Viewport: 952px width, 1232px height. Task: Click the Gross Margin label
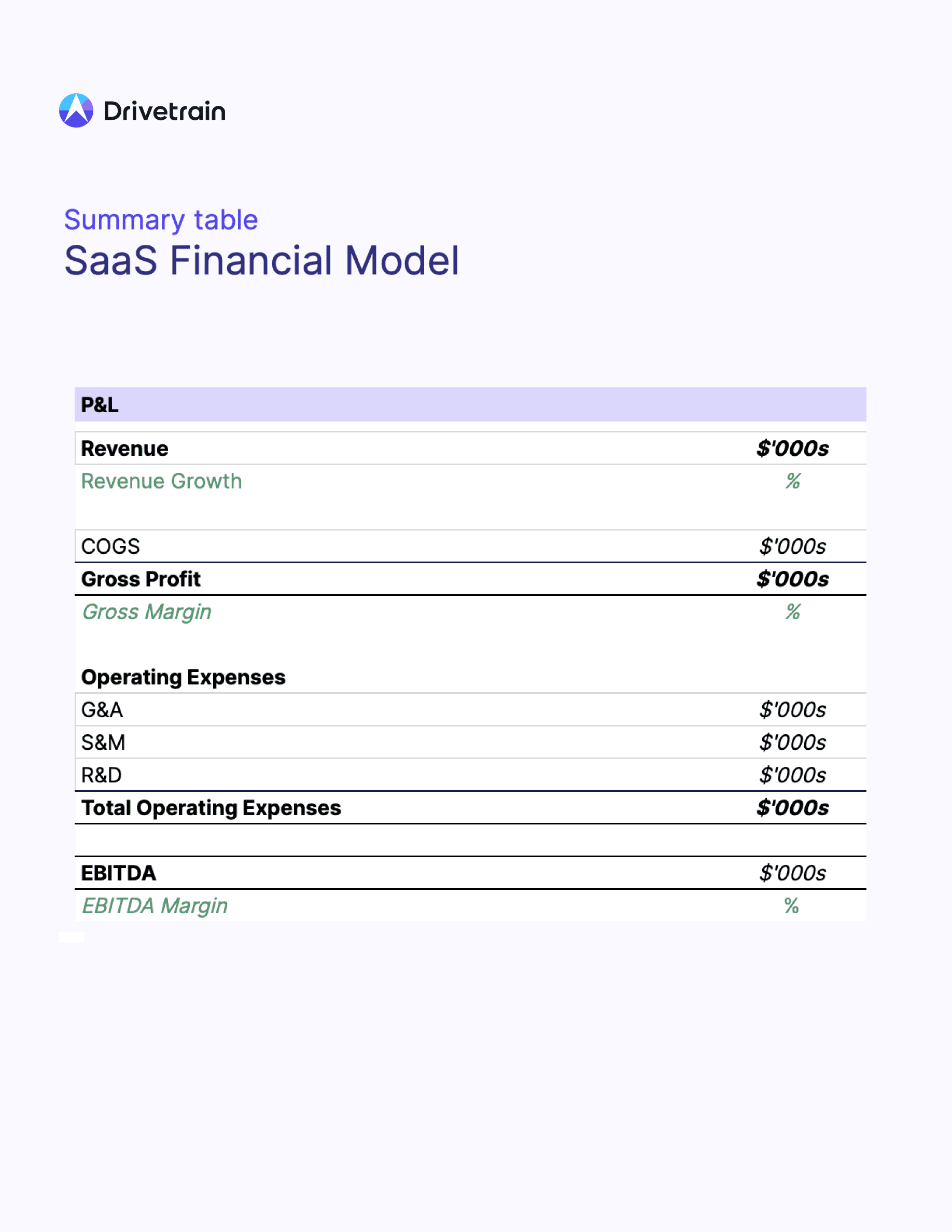coord(147,612)
